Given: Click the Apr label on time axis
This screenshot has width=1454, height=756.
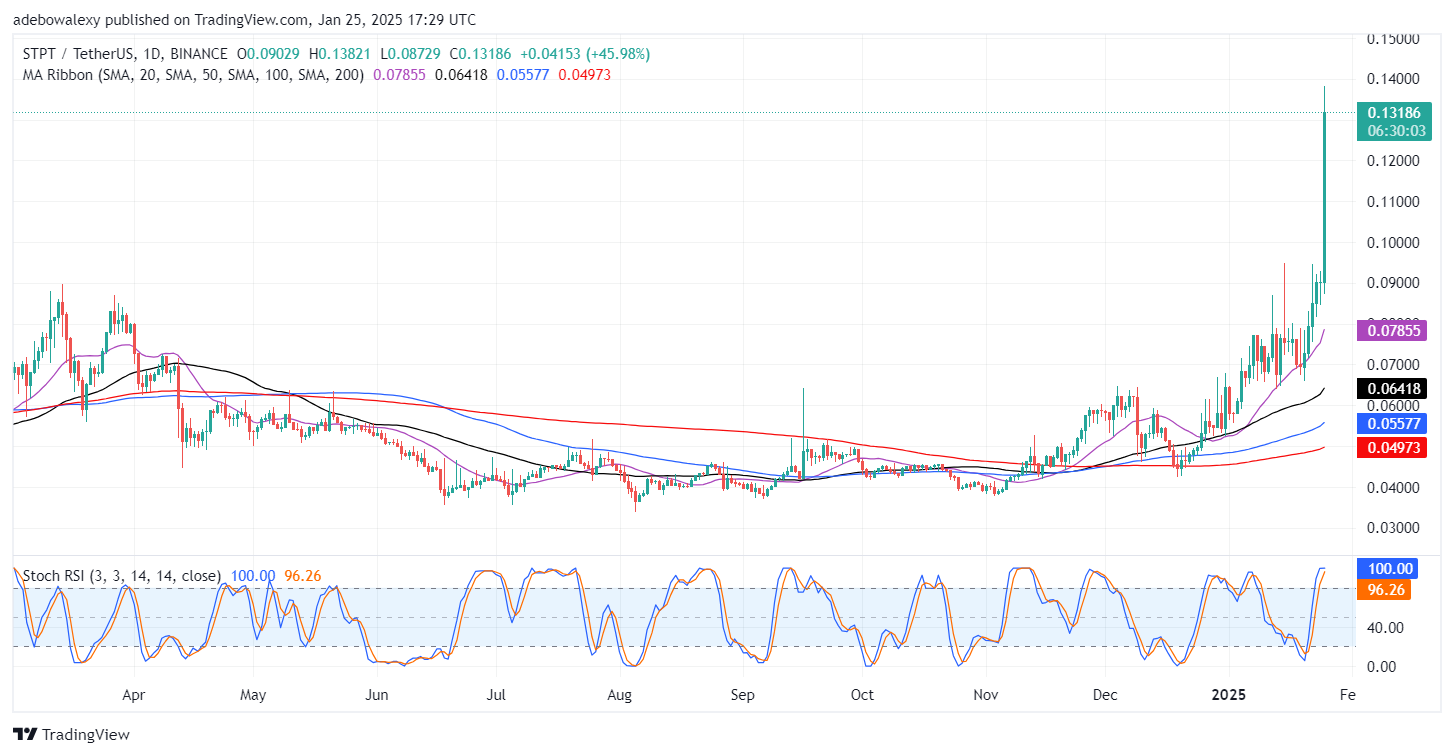Looking at the screenshot, I should (x=132, y=694).
